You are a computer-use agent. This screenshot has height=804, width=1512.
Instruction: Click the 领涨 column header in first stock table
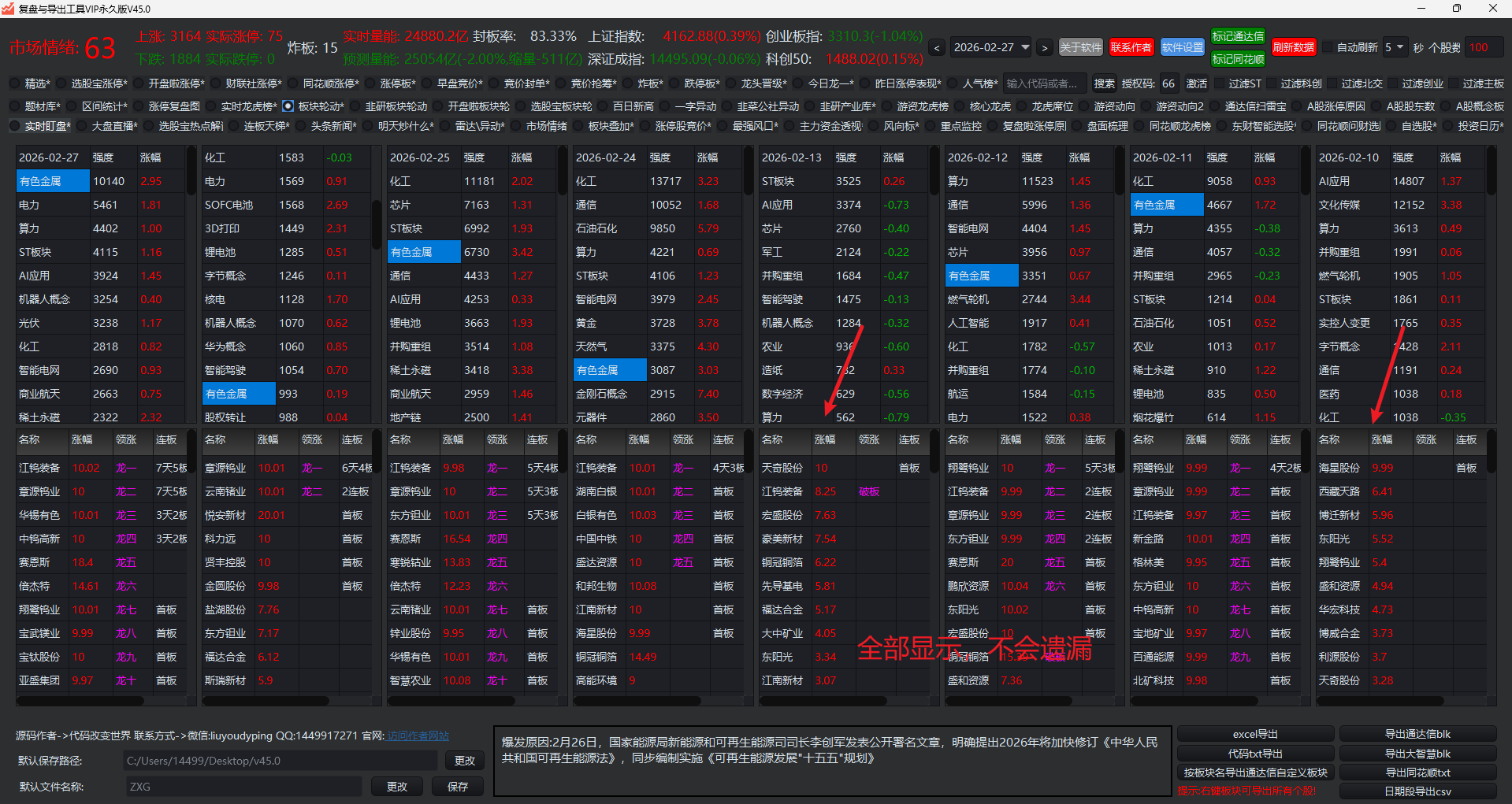[126, 440]
